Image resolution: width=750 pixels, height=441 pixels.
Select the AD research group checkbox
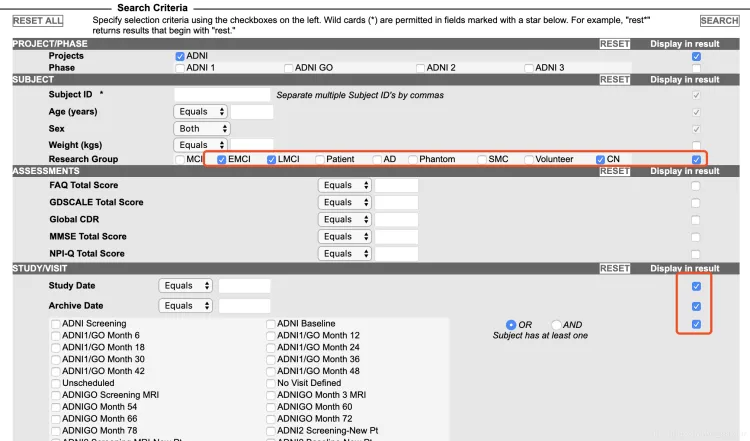click(x=377, y=159)
